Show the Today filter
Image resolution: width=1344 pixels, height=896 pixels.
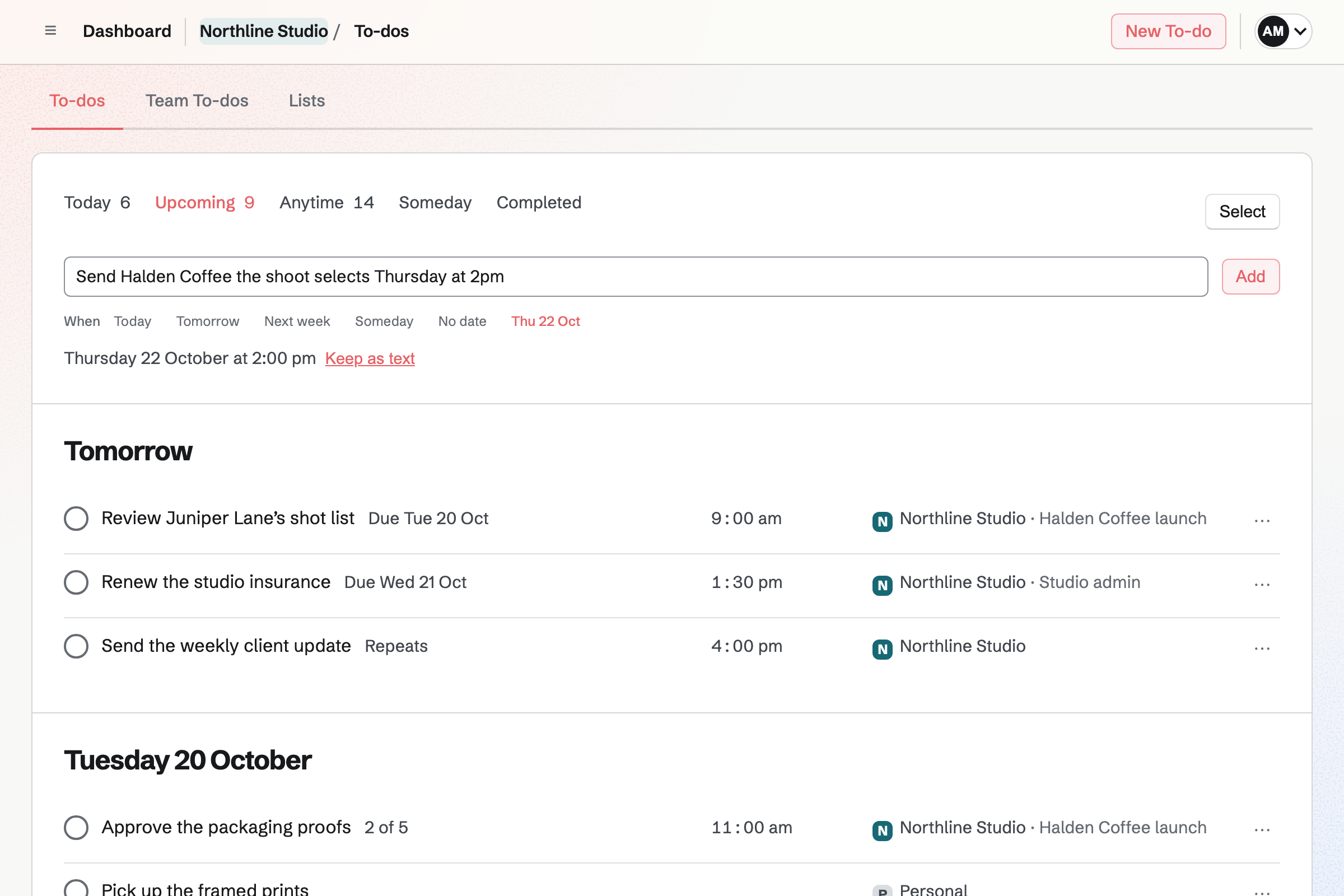tap(97, 202)
